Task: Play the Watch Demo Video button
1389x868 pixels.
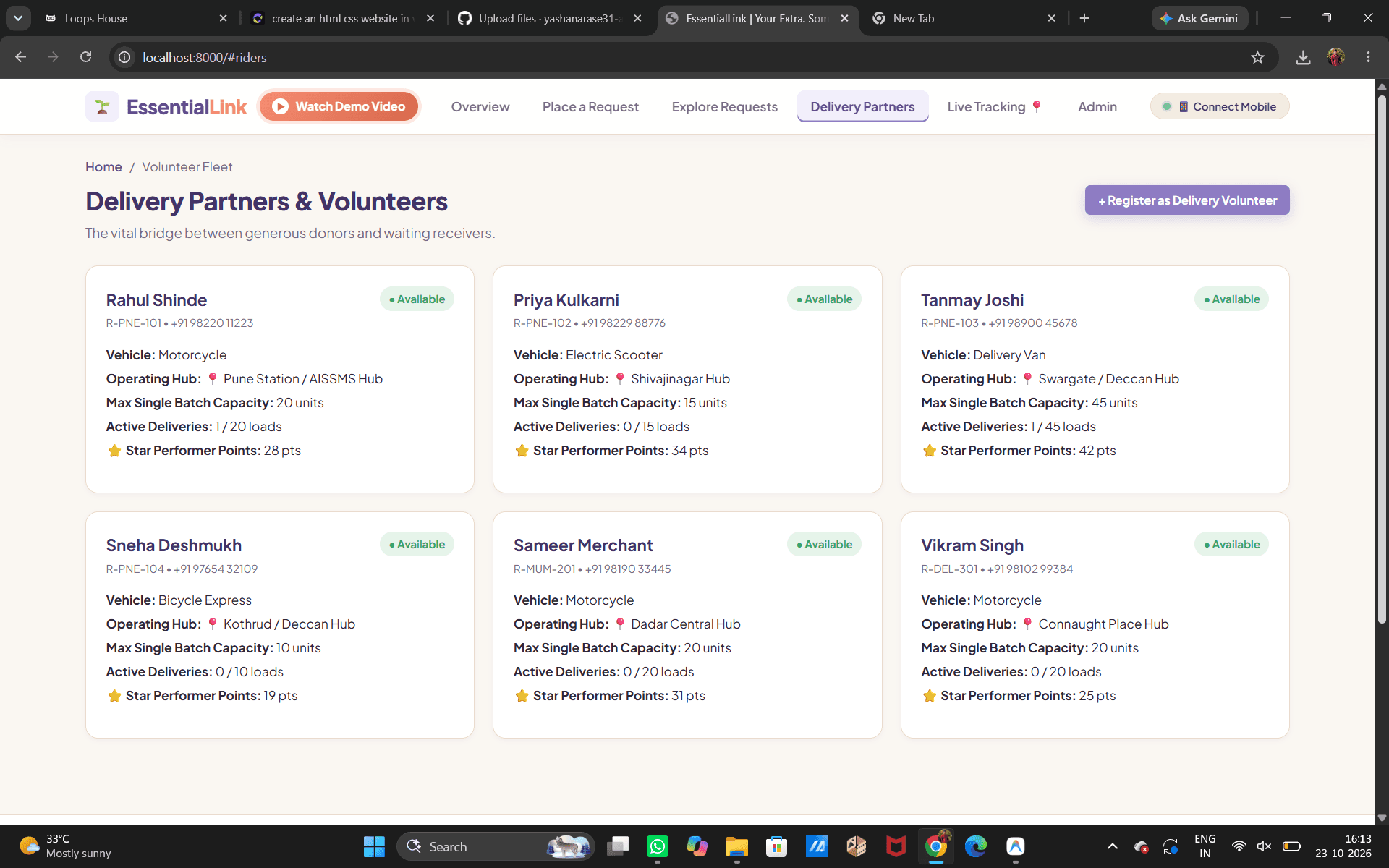Action: pyautogui.click(x=339, y=106)
